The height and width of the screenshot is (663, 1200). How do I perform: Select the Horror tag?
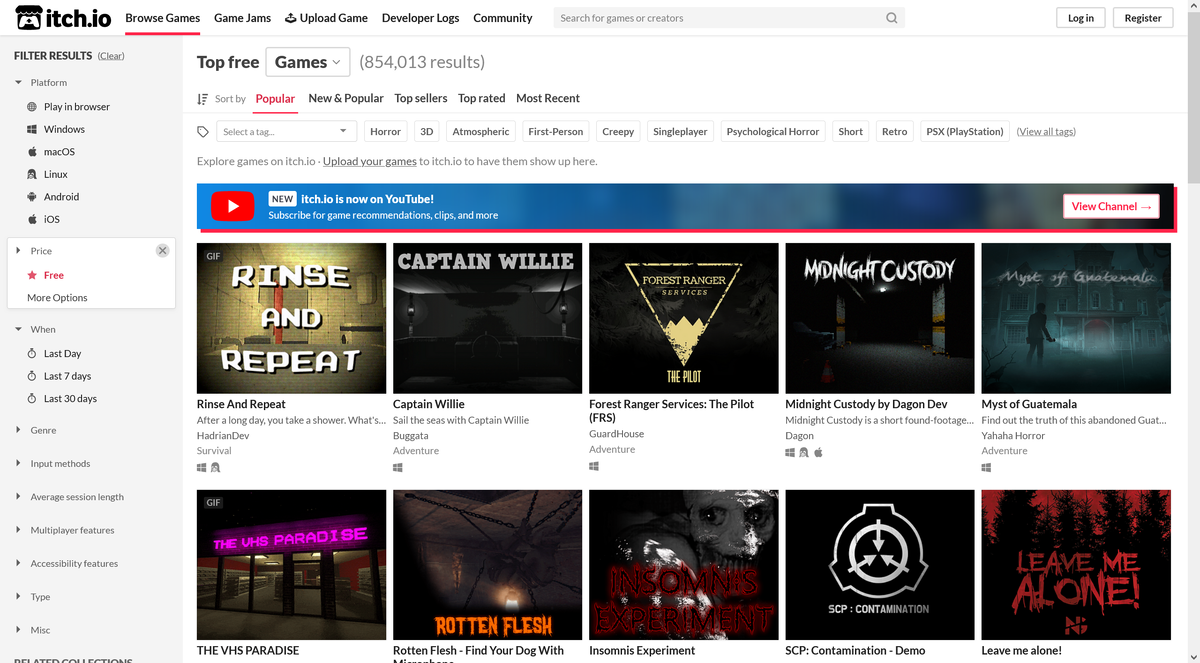(385, 132)
